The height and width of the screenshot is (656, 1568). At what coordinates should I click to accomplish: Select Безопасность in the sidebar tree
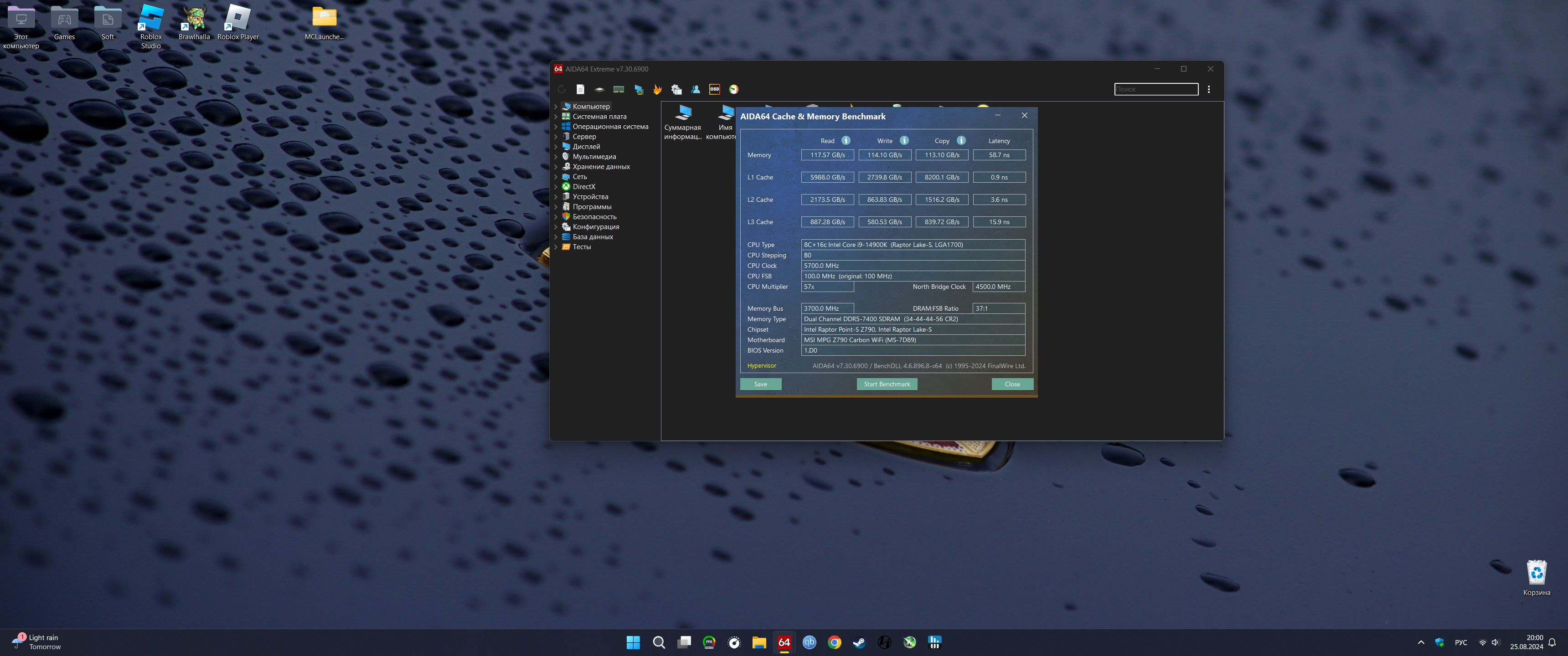594,217
